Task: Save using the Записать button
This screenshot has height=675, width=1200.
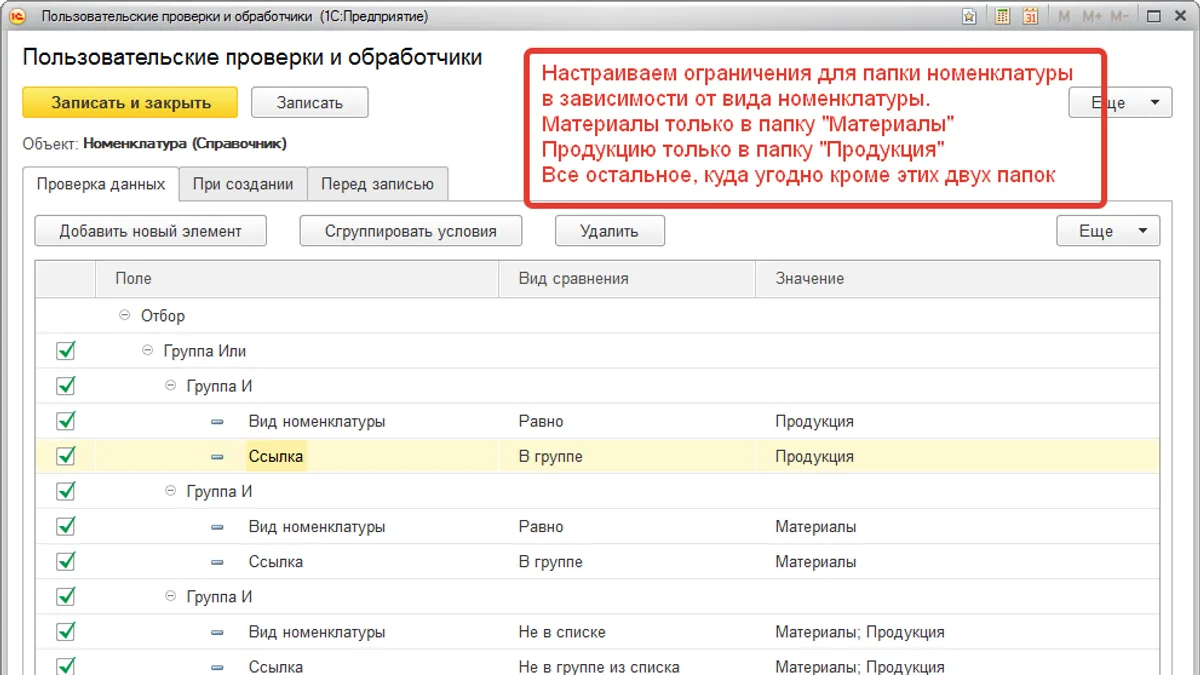Action: [310, 102]
